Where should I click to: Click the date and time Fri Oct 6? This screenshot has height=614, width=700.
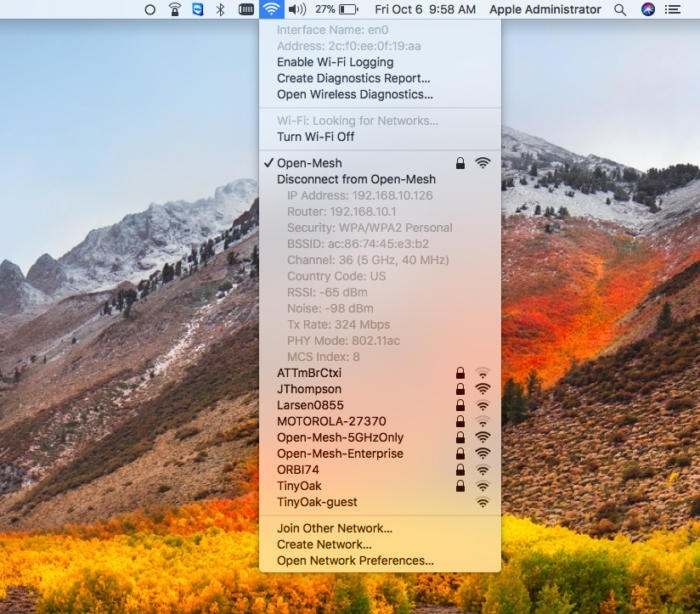[x=425, y=9]
